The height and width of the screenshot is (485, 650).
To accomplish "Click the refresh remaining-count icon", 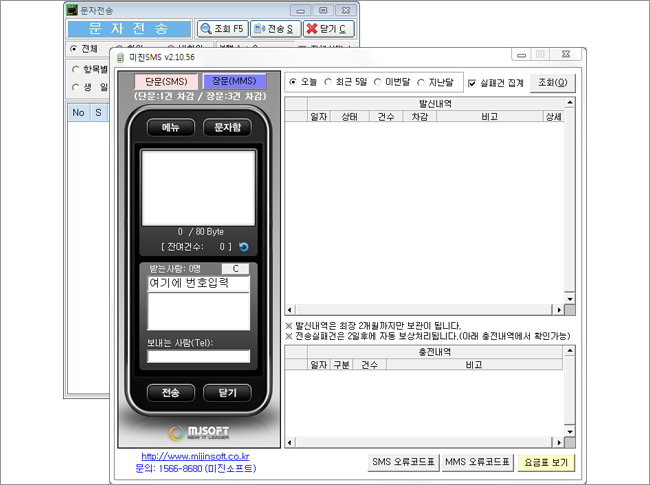I will point(244,247).
